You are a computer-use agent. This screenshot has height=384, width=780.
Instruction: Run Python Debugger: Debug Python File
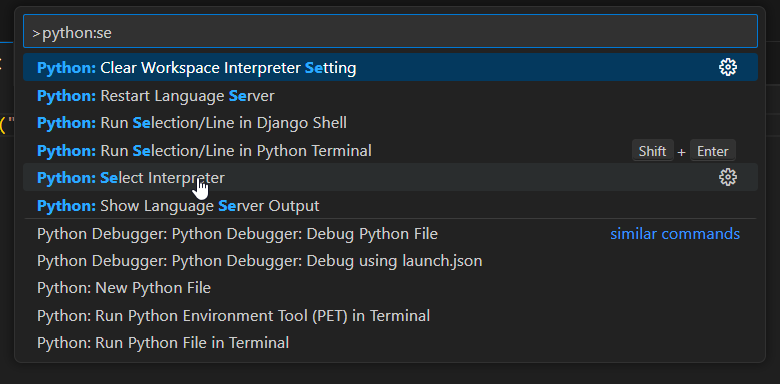point(390,233)
